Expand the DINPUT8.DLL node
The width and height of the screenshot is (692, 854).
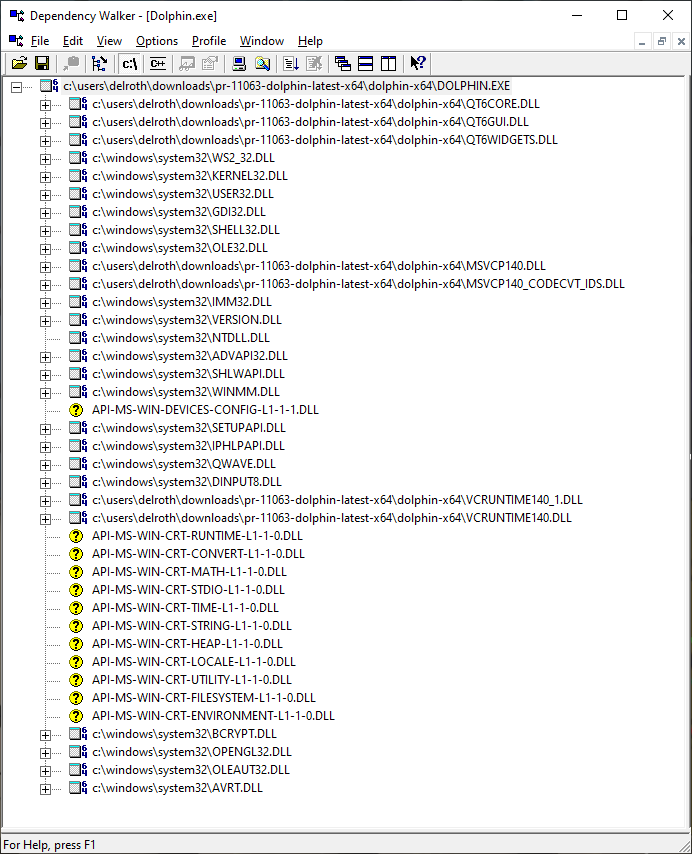coord(46,483)
